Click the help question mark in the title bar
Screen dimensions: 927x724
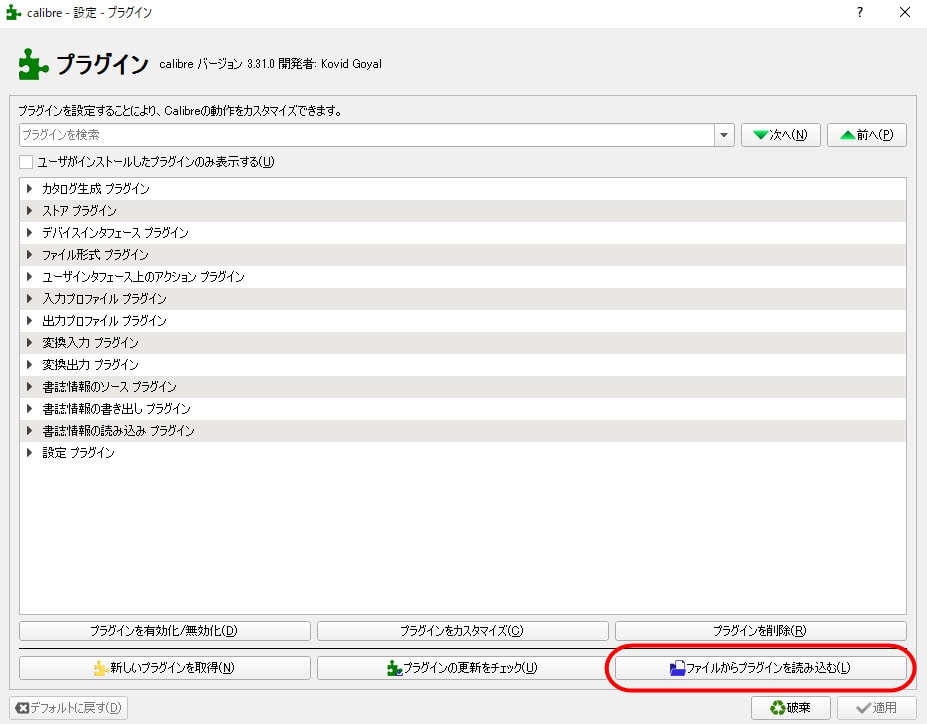pos(860,12)
